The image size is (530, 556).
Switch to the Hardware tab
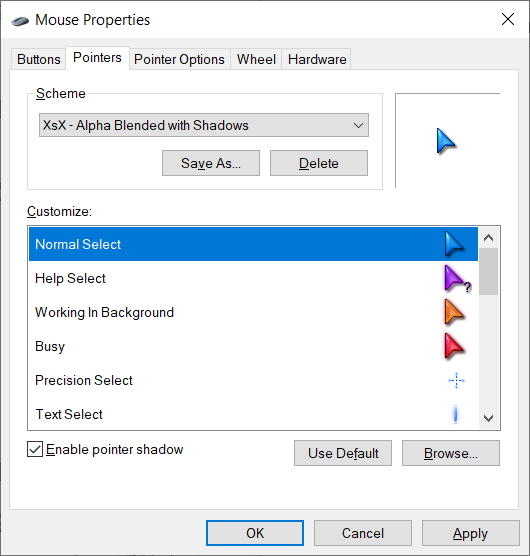(317, 59)
